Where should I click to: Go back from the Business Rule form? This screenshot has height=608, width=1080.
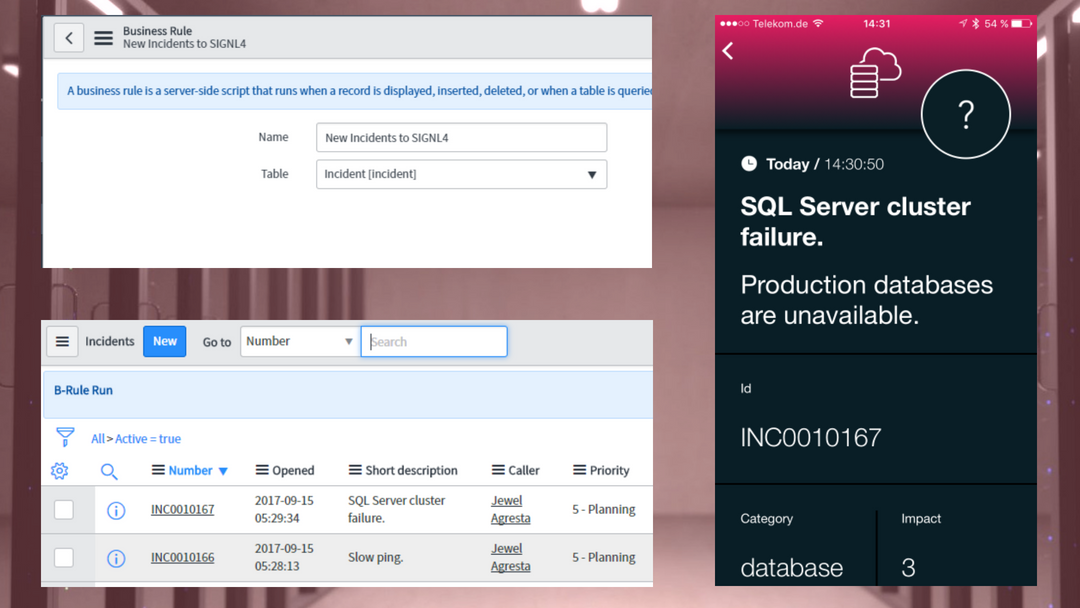tap(69, 38)
